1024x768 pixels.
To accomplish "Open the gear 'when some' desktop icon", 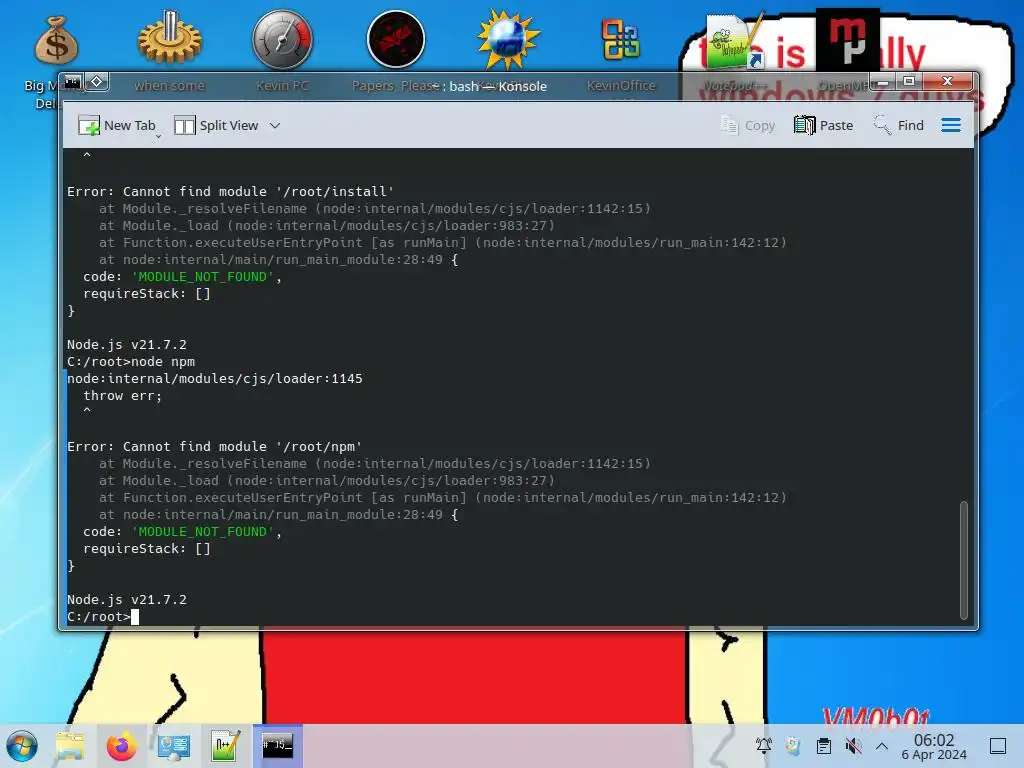I will [x=170, y=39].
